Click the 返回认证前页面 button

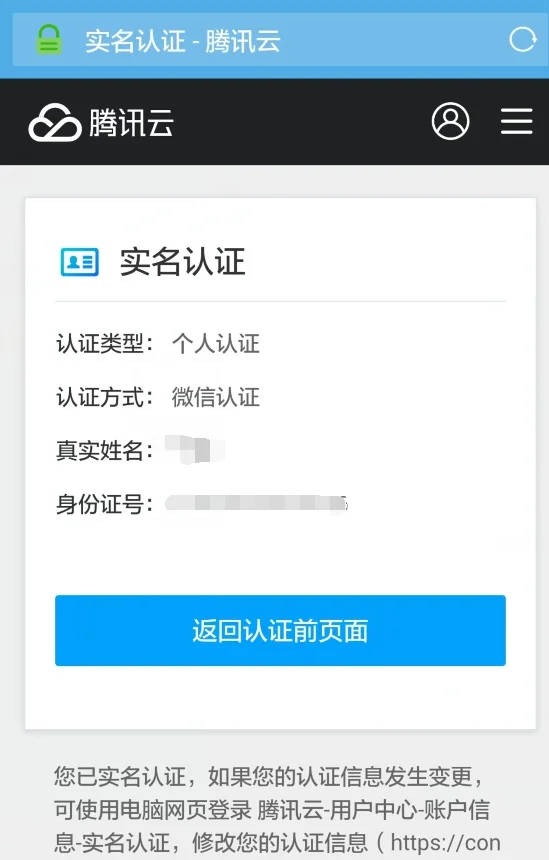[280, 630]
